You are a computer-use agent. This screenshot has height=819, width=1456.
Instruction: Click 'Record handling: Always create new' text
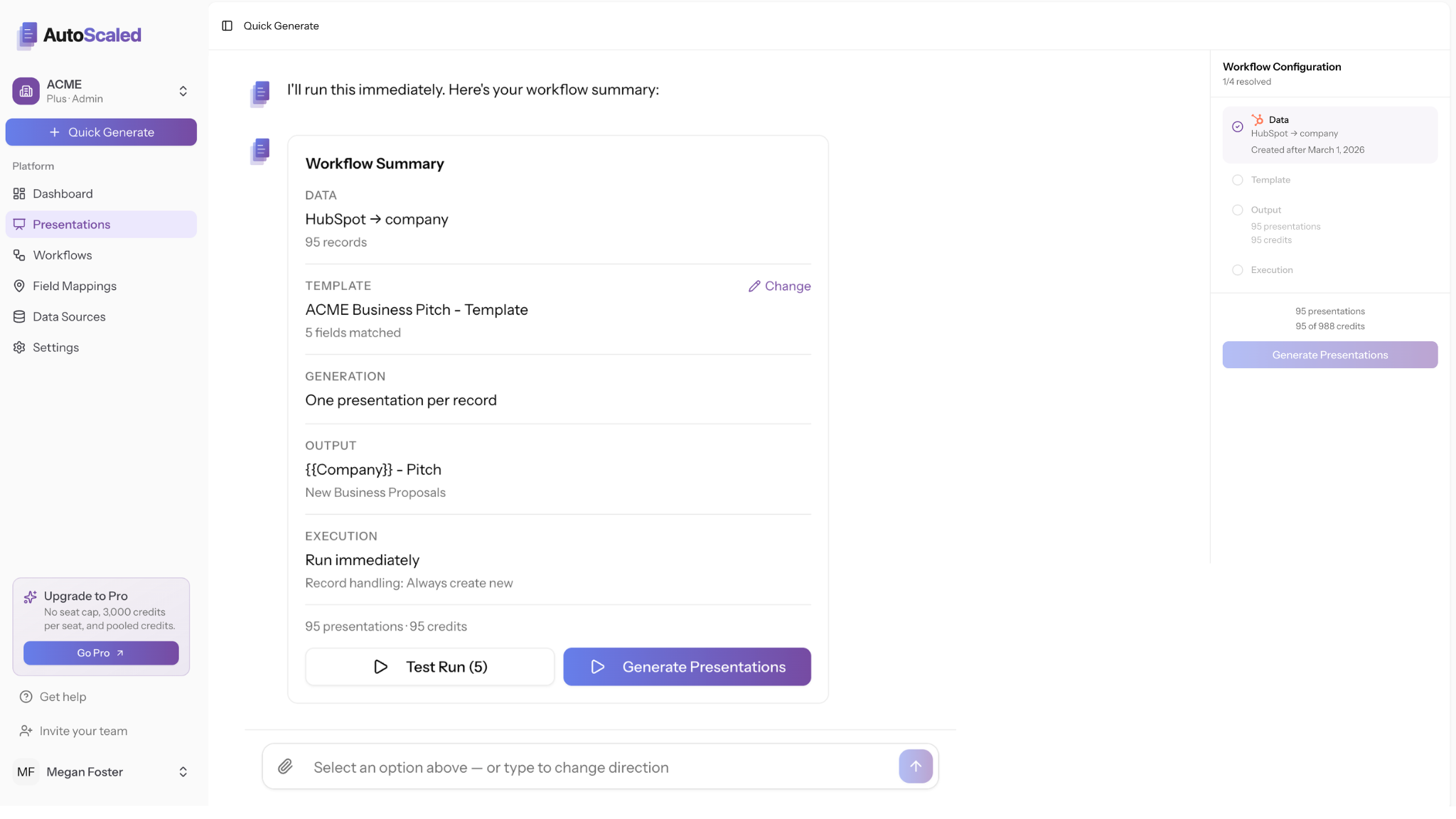[409, 583]
